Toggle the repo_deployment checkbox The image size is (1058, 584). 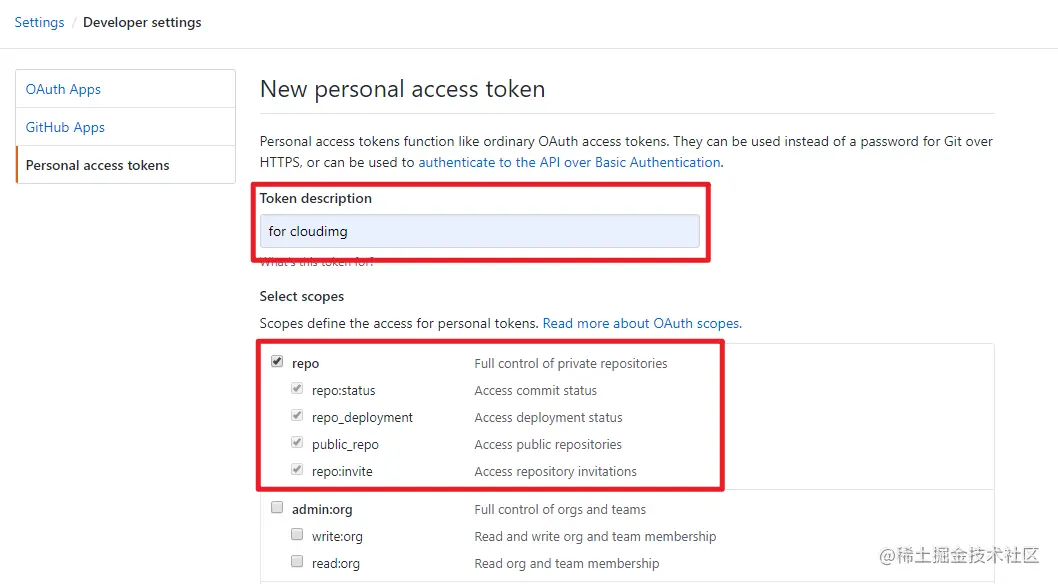coord(297,417)
